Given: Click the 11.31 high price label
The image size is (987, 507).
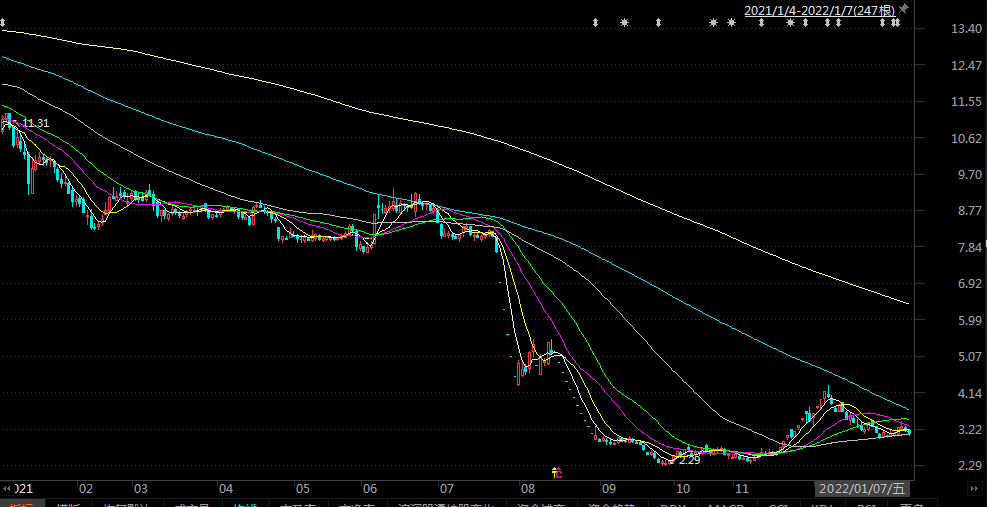Looking at the screenshot, I should [35, 123].
